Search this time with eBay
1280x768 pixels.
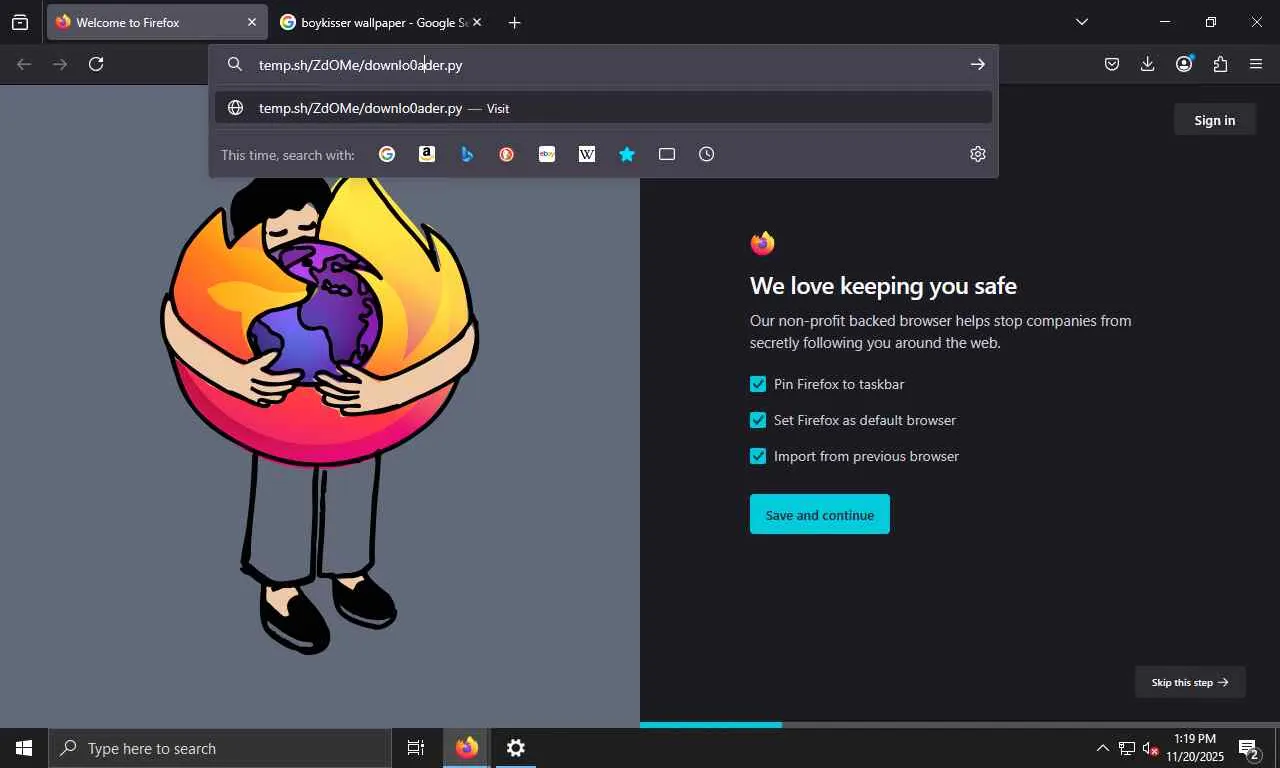pos(547,154)
